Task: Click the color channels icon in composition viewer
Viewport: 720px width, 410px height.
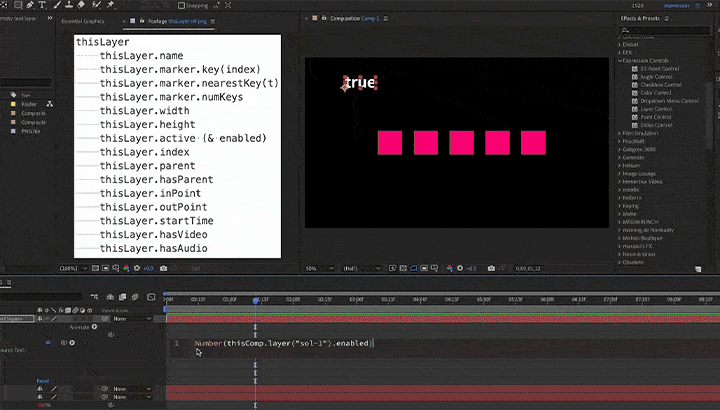Action: tap(449, 268)
